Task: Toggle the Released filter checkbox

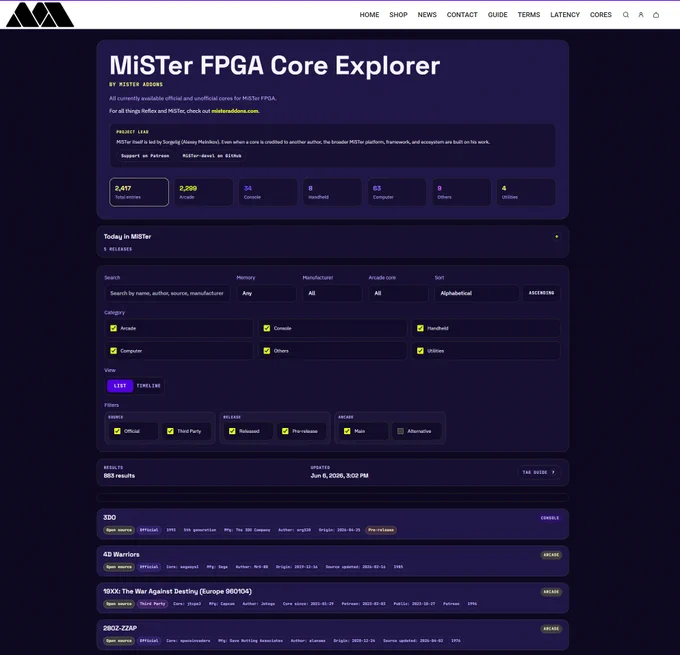Action: pos(232,431)
